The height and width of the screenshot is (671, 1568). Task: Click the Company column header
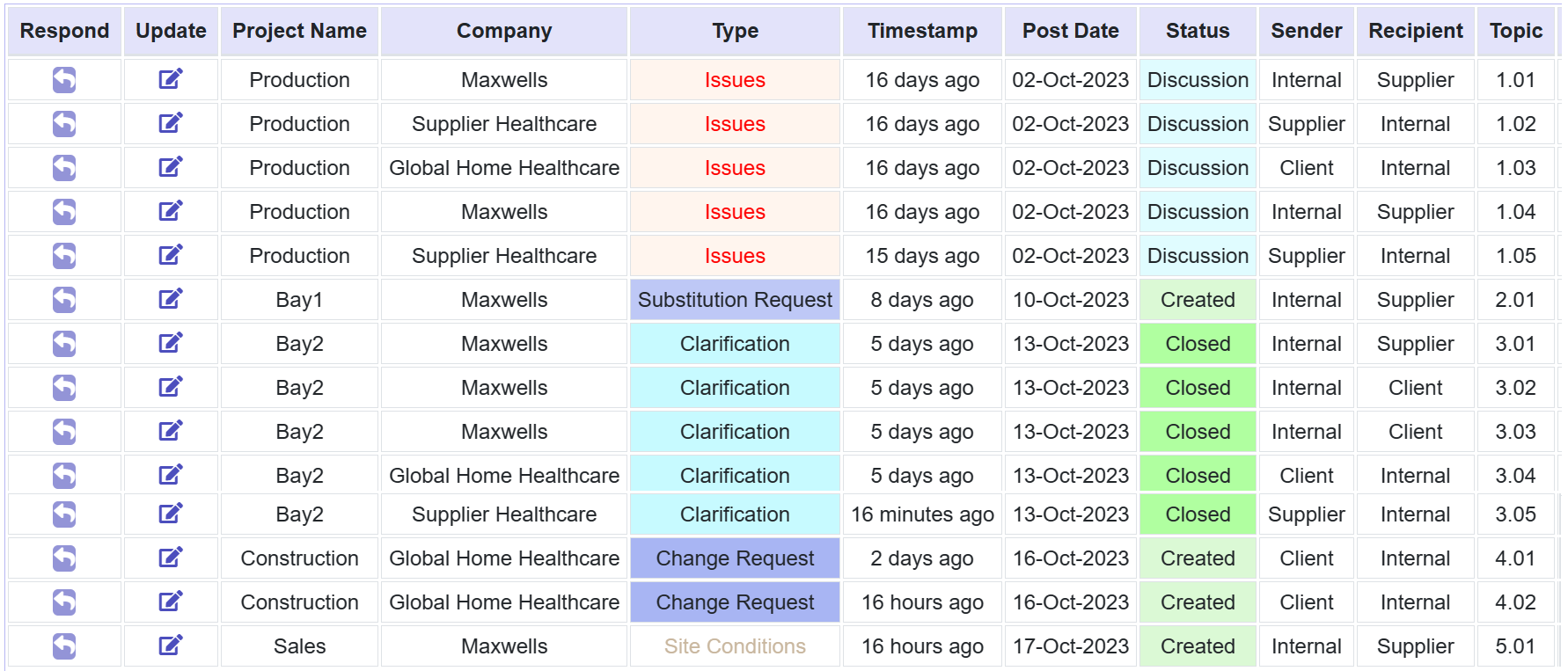pyautogui.click(x=504, y=31)
